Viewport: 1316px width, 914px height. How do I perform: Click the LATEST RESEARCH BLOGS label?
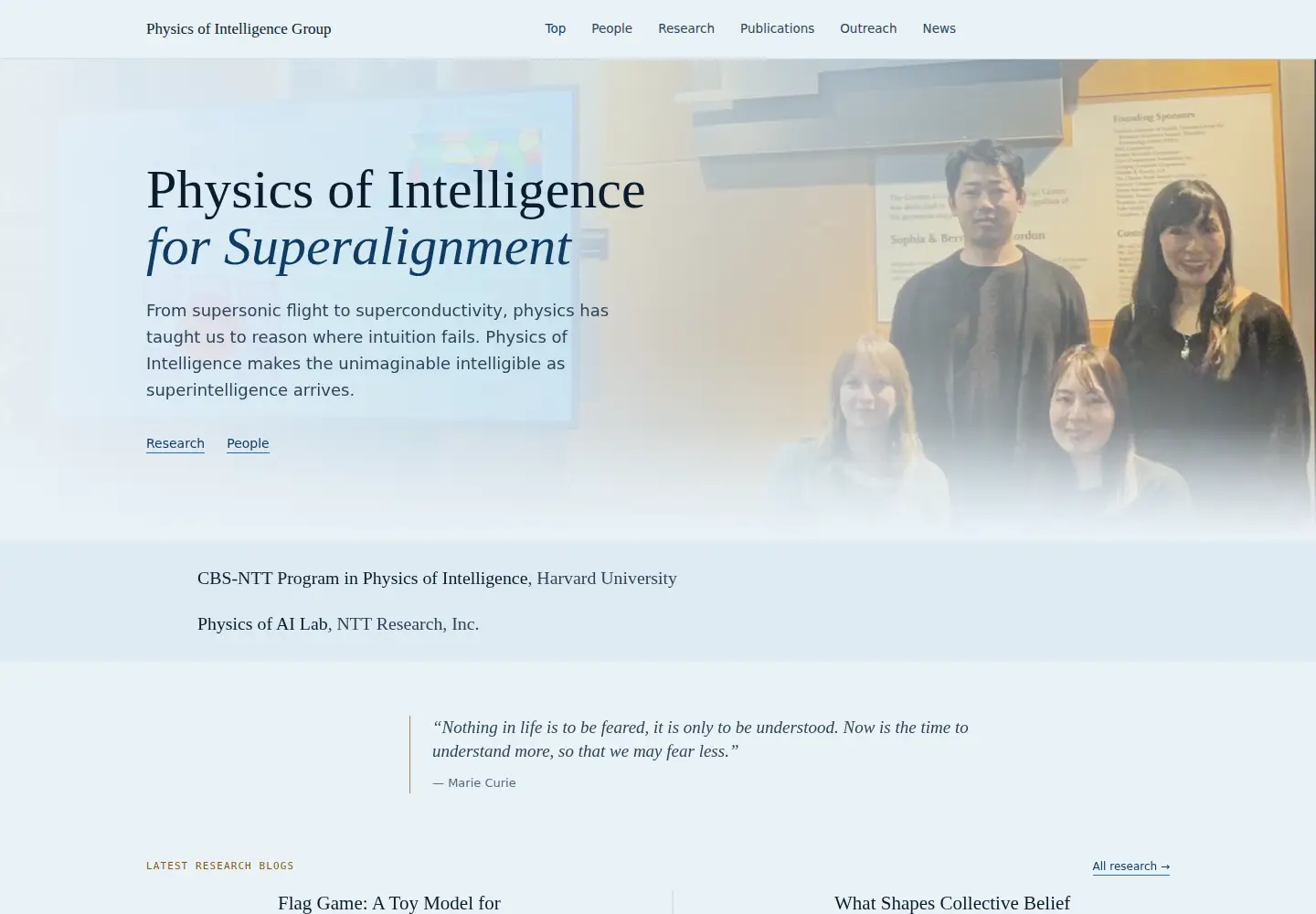tap(220, 866)
